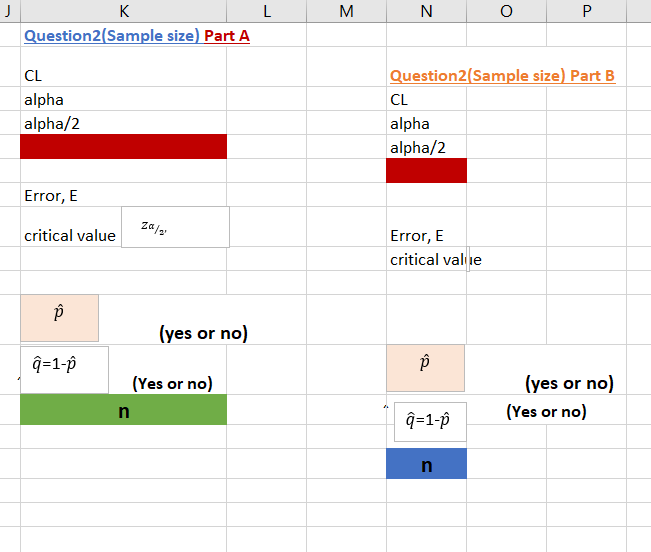Select the p-hat peach box in Part B
The height and width of the screenshot is (552, 651).
pyautogui.click(x=426, y=368)
